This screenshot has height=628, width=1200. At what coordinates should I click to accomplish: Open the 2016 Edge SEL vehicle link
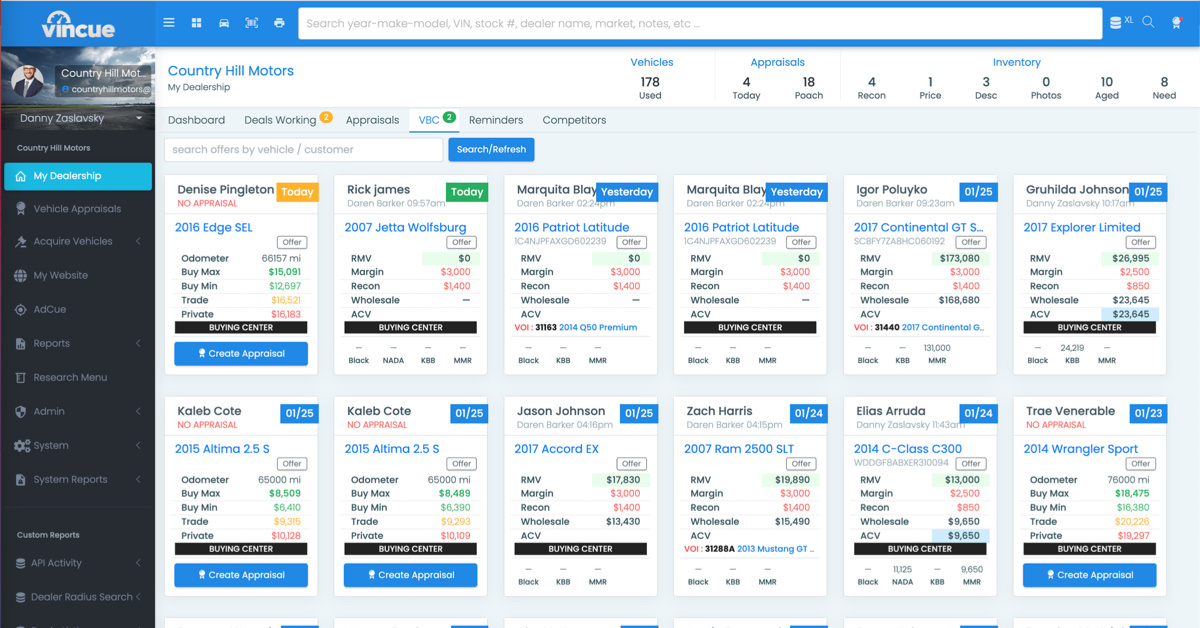tap(214, 228)
